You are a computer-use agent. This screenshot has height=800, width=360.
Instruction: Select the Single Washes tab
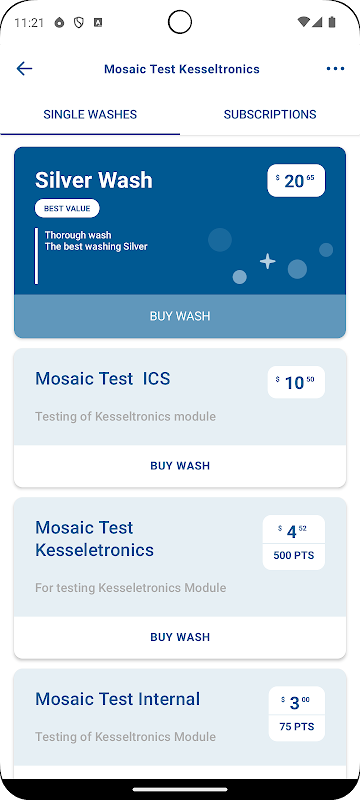[x=90, y=114]
